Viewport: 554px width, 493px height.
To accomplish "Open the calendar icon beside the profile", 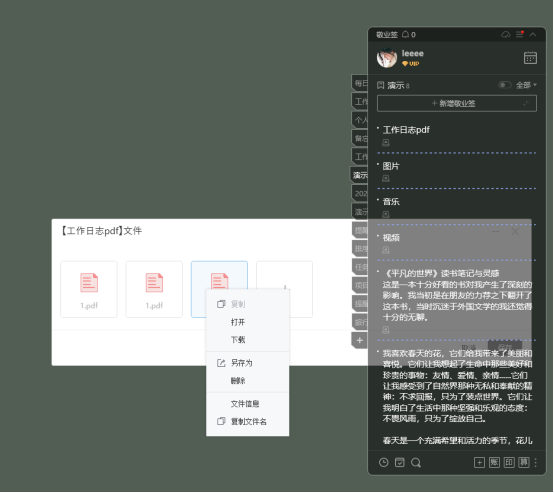I will 530,58.
